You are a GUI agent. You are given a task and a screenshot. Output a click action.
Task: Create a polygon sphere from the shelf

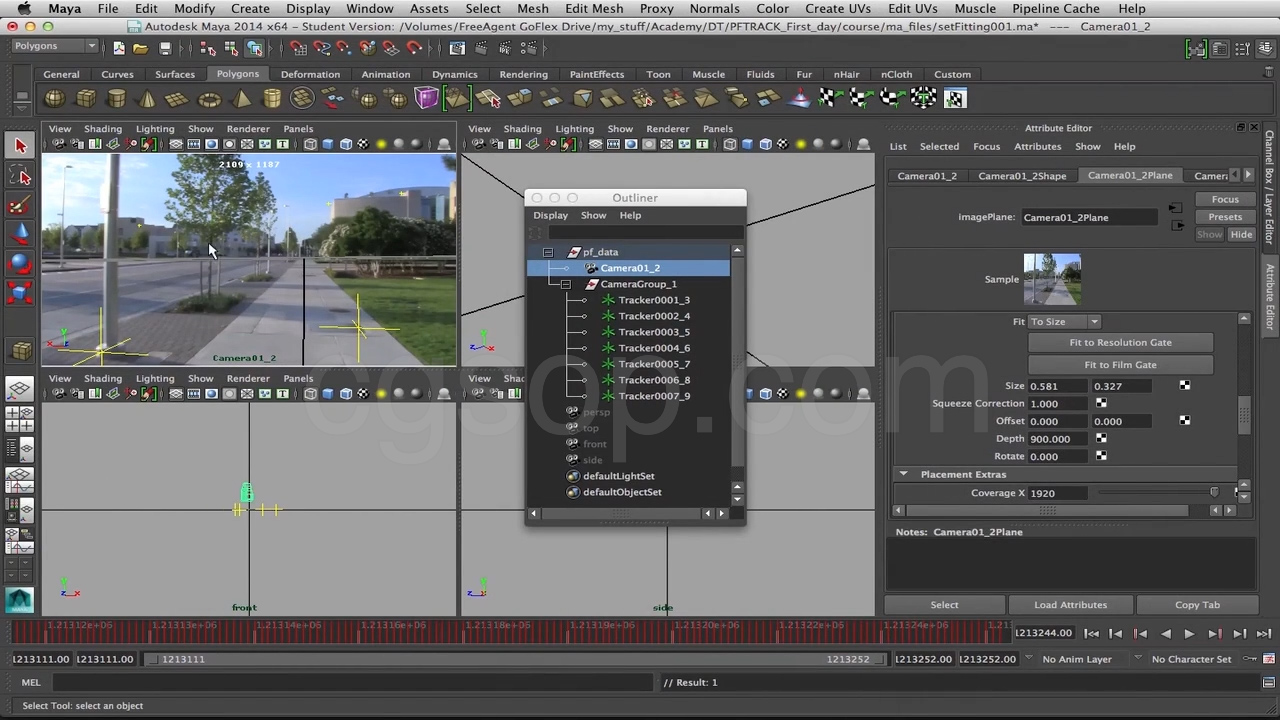click(54, 98)
